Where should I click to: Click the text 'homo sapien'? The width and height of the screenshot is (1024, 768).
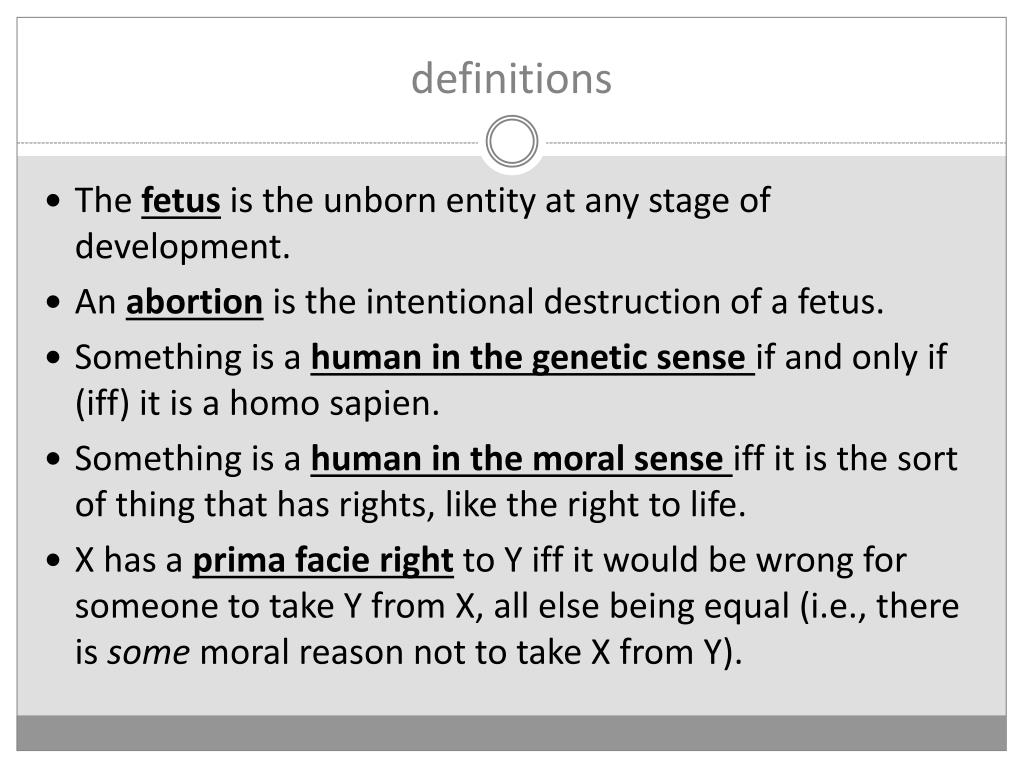click(334, 404)
